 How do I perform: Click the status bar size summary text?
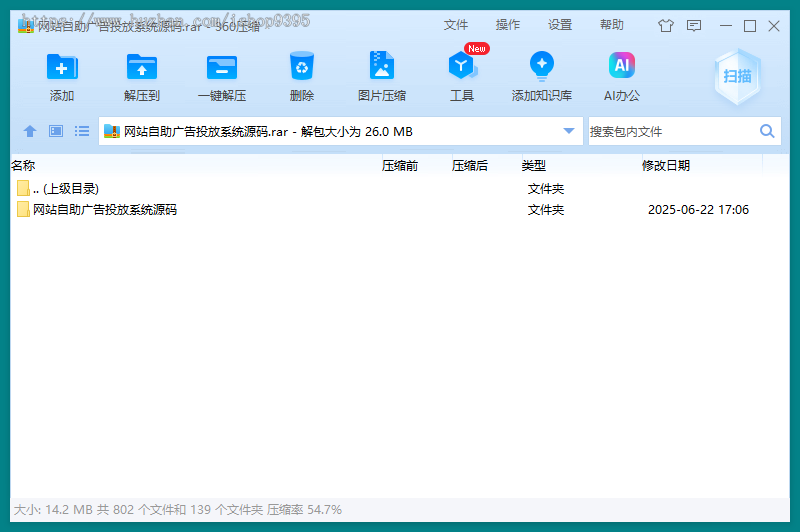coord(178,510)
